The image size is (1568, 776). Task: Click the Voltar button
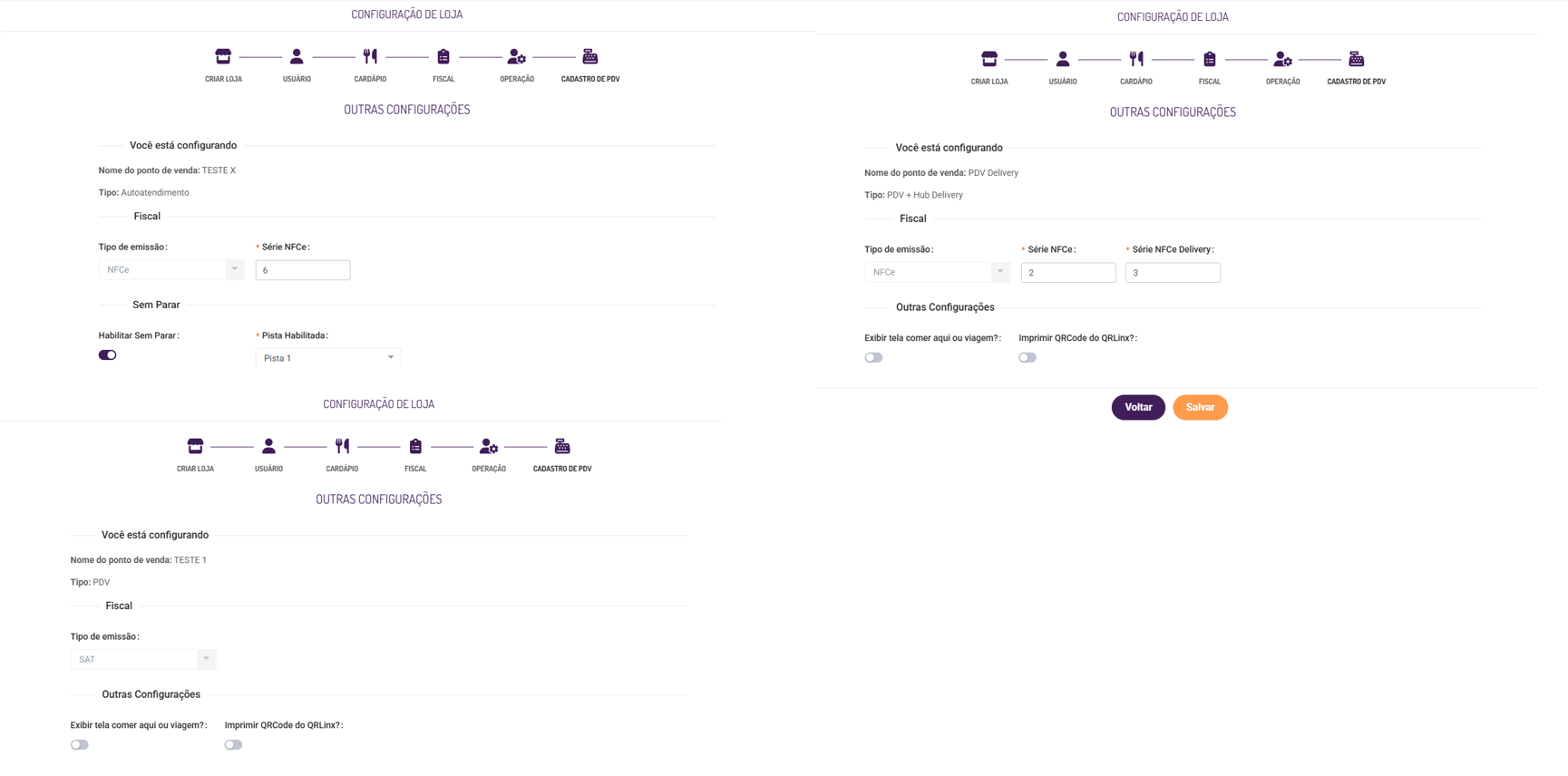click(1138, 407)
